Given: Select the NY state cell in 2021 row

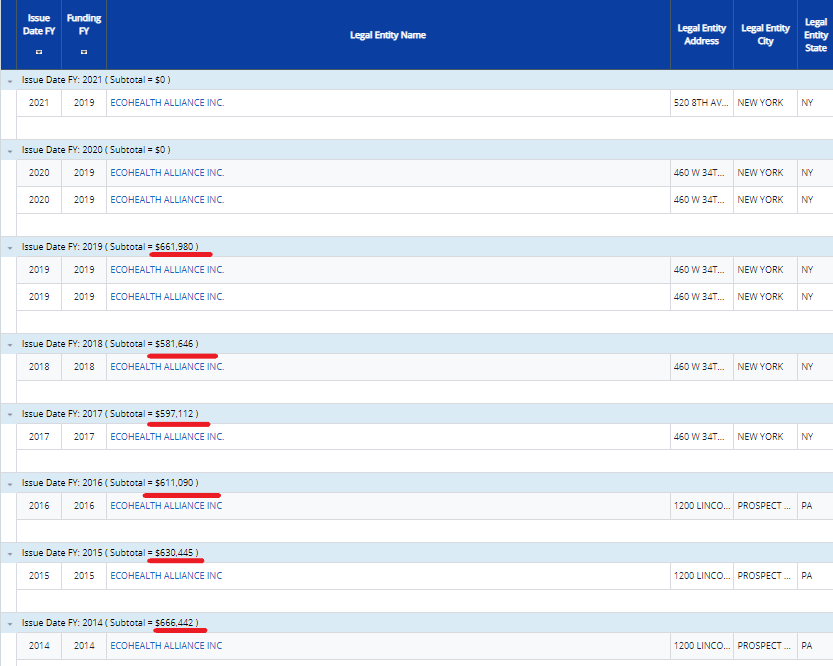Looking at the screenshot, I should coord(815,103).
